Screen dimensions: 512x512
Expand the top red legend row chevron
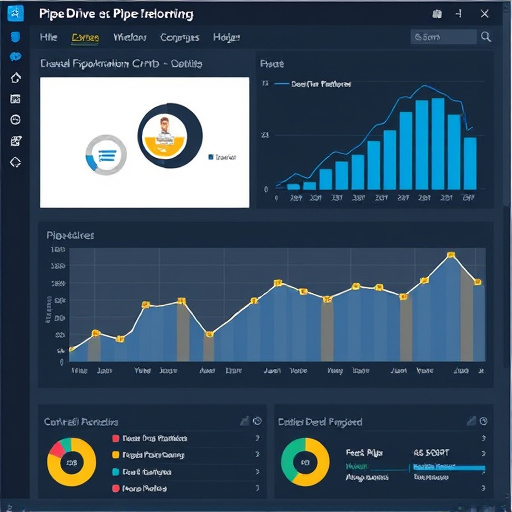(257, 438)
